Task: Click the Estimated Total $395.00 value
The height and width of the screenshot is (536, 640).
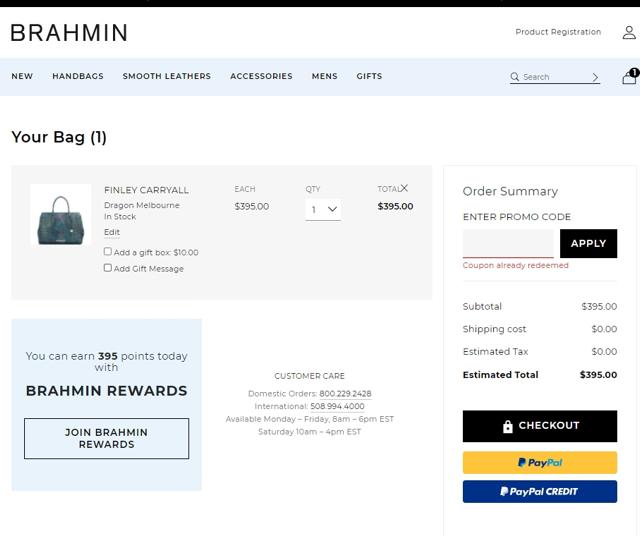Action: pos(598,375)
